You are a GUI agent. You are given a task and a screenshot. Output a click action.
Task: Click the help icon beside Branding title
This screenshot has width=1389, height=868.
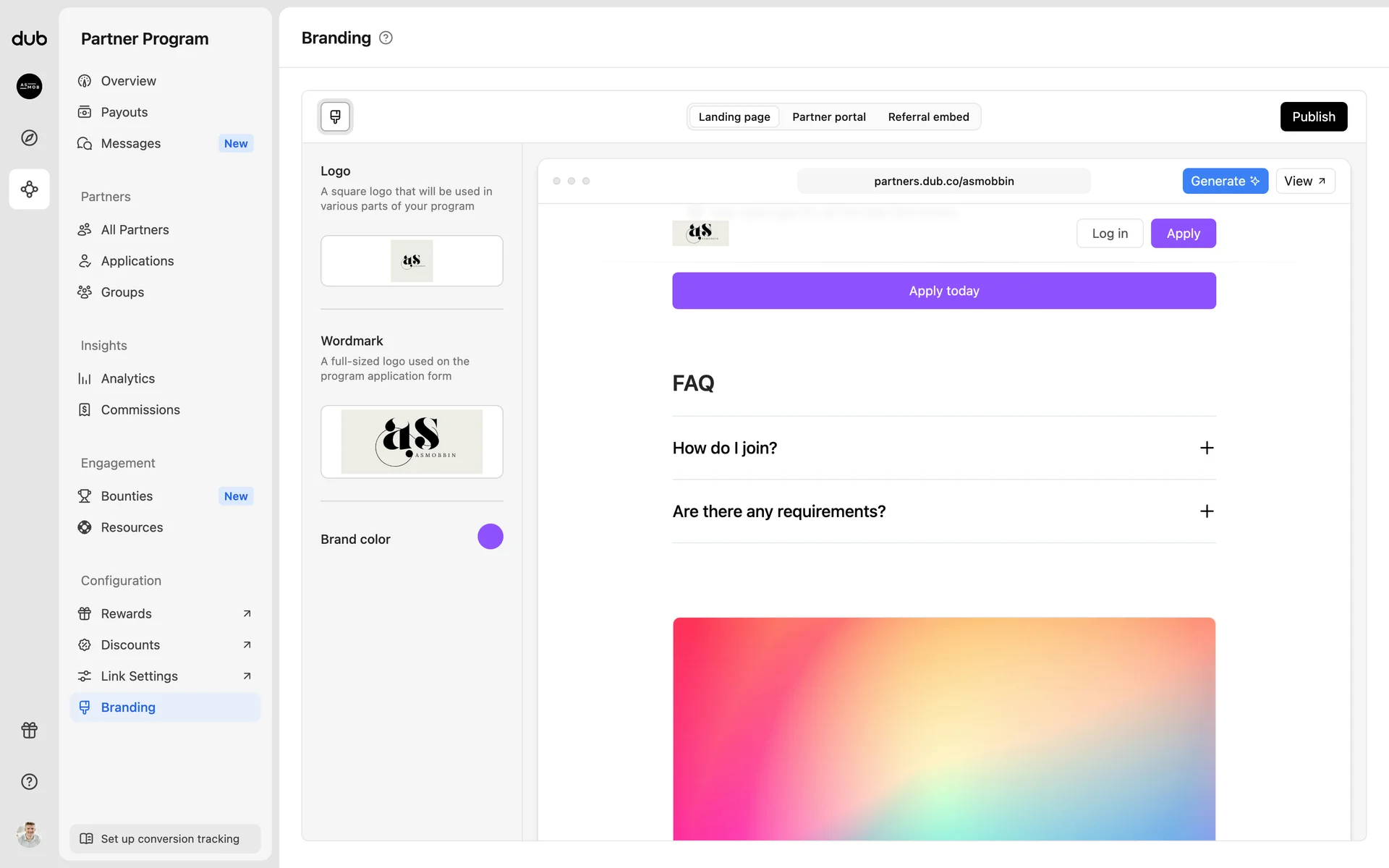pos(386,38)
